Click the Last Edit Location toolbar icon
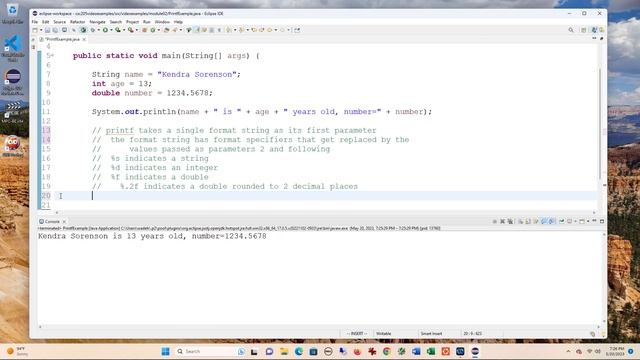This screenshot has height=360, width=640. coord(253,30)
